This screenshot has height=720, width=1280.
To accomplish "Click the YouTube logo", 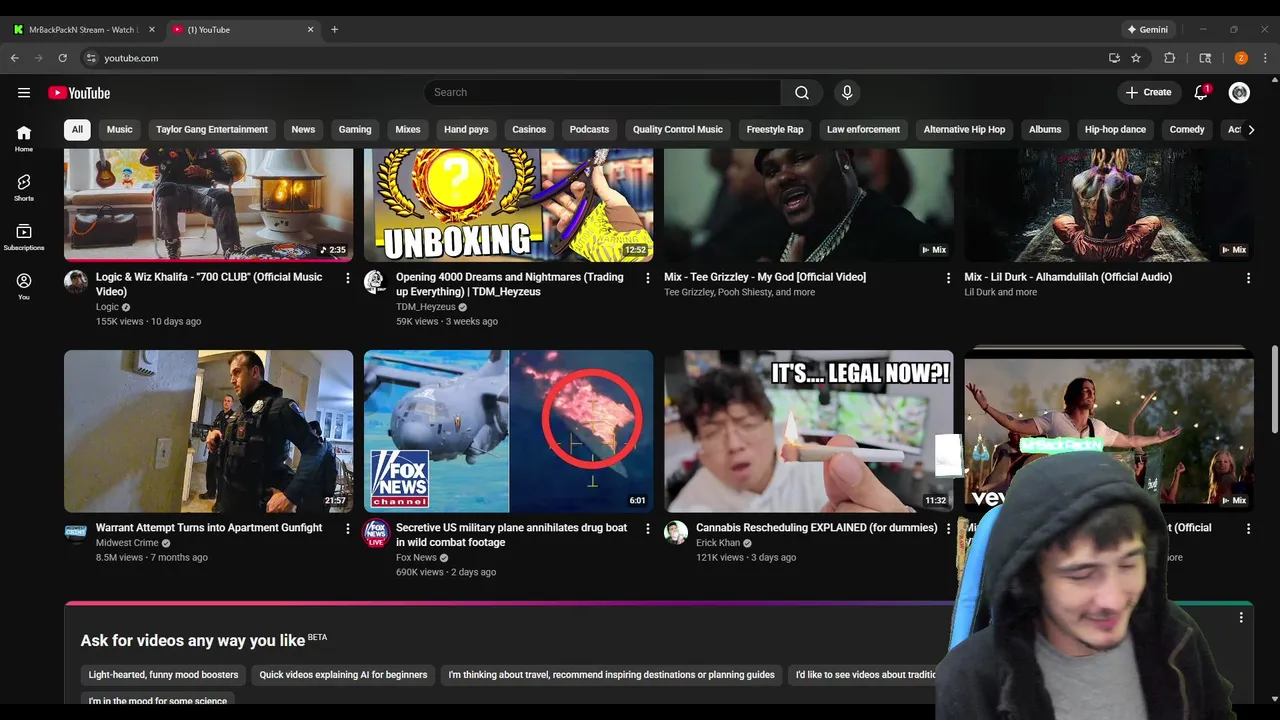I will click(x=79, y=93).
